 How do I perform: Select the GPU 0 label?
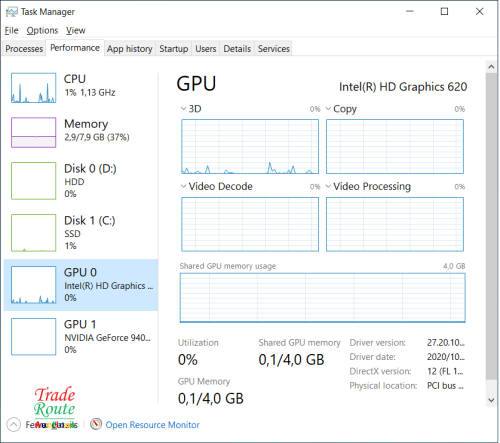80,272
